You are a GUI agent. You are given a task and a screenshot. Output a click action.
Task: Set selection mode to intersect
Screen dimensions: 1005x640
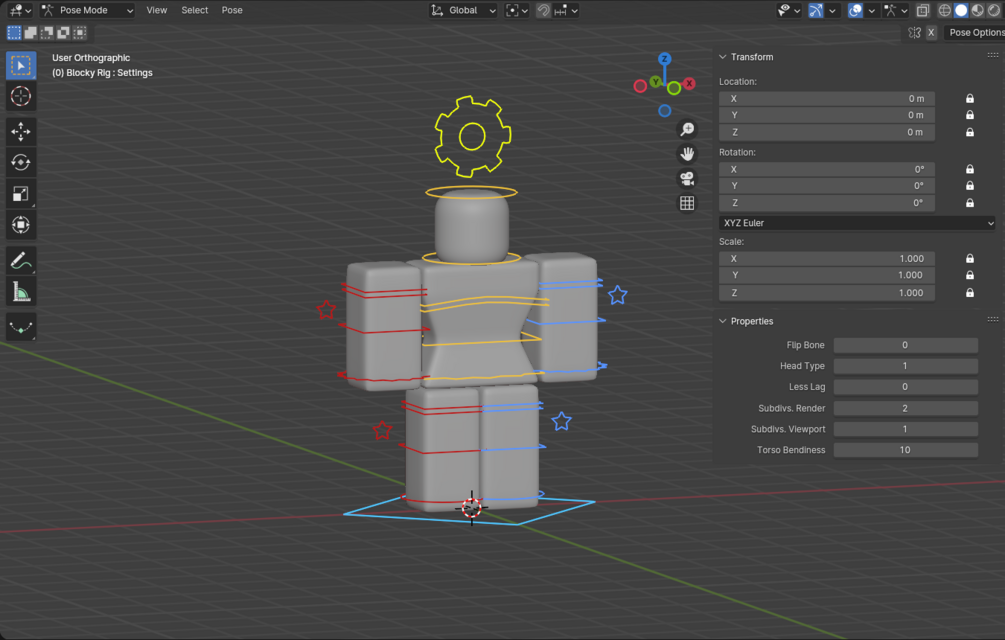80,33
